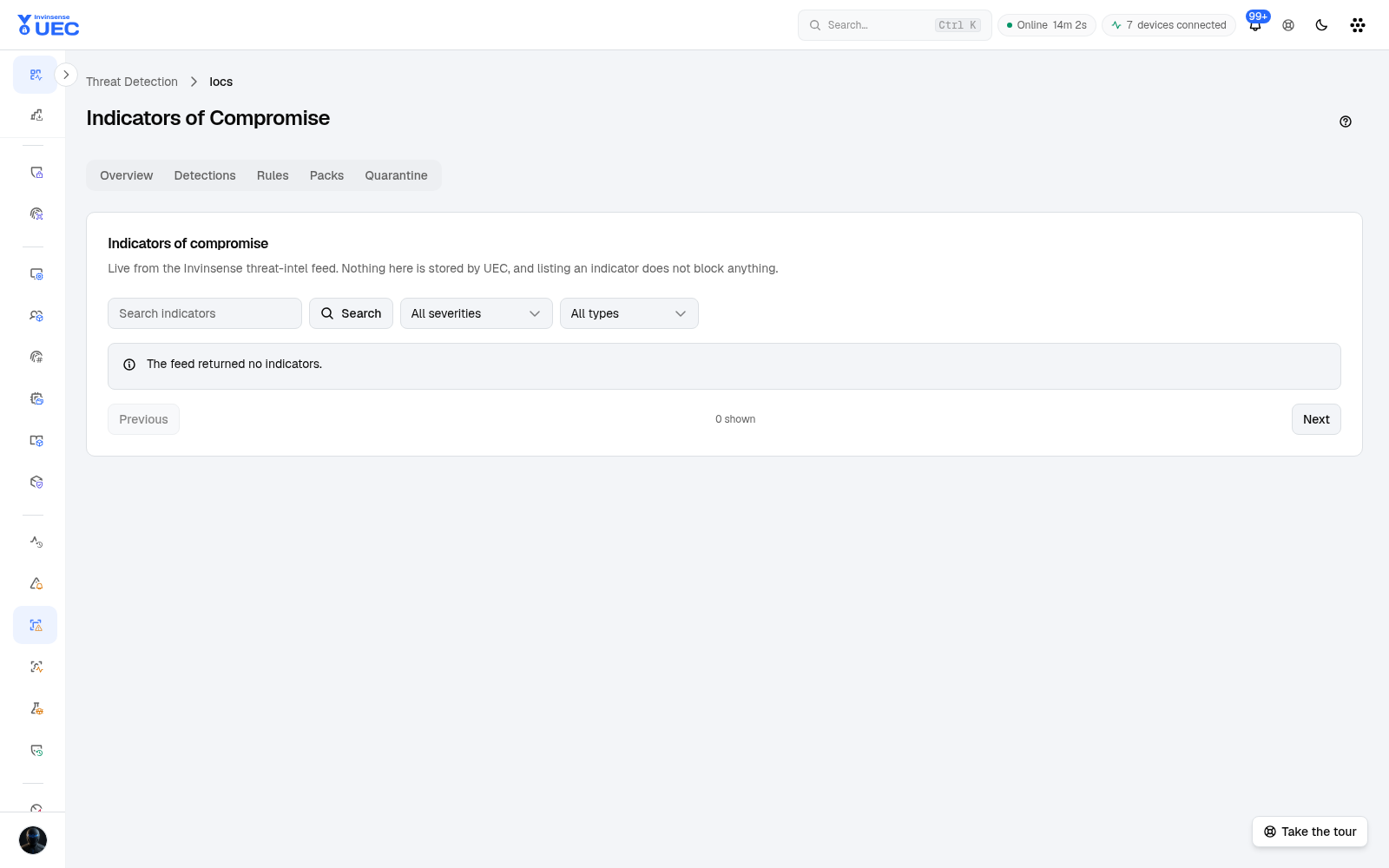This screenshot has height=868, width=1389.
Task: Open the chip-with-folder sidebar icon
Action: (36, 398)
